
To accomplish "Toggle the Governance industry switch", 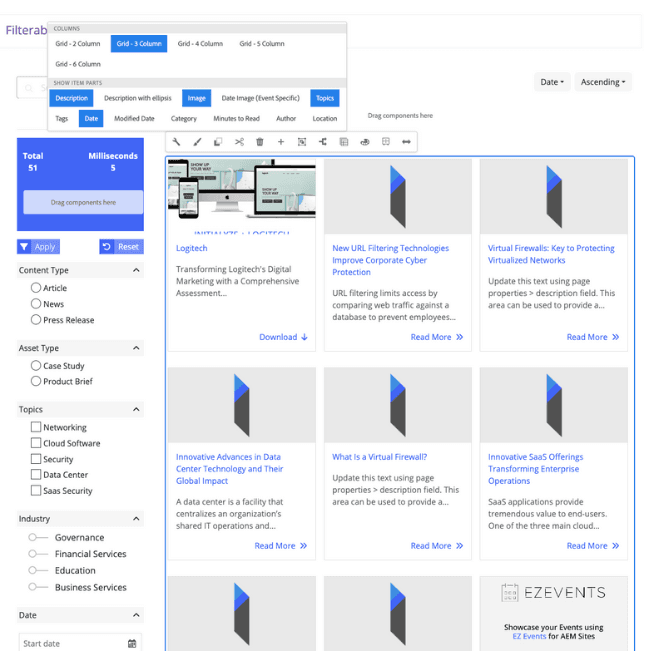I will [x=37, y=538].
